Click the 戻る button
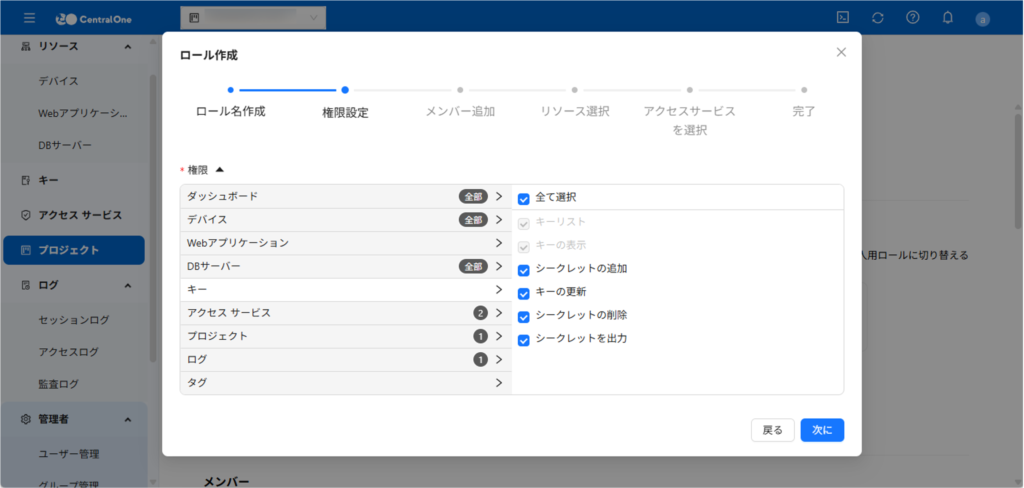This screenshot has width=1024, height=488. coord(773,430)
